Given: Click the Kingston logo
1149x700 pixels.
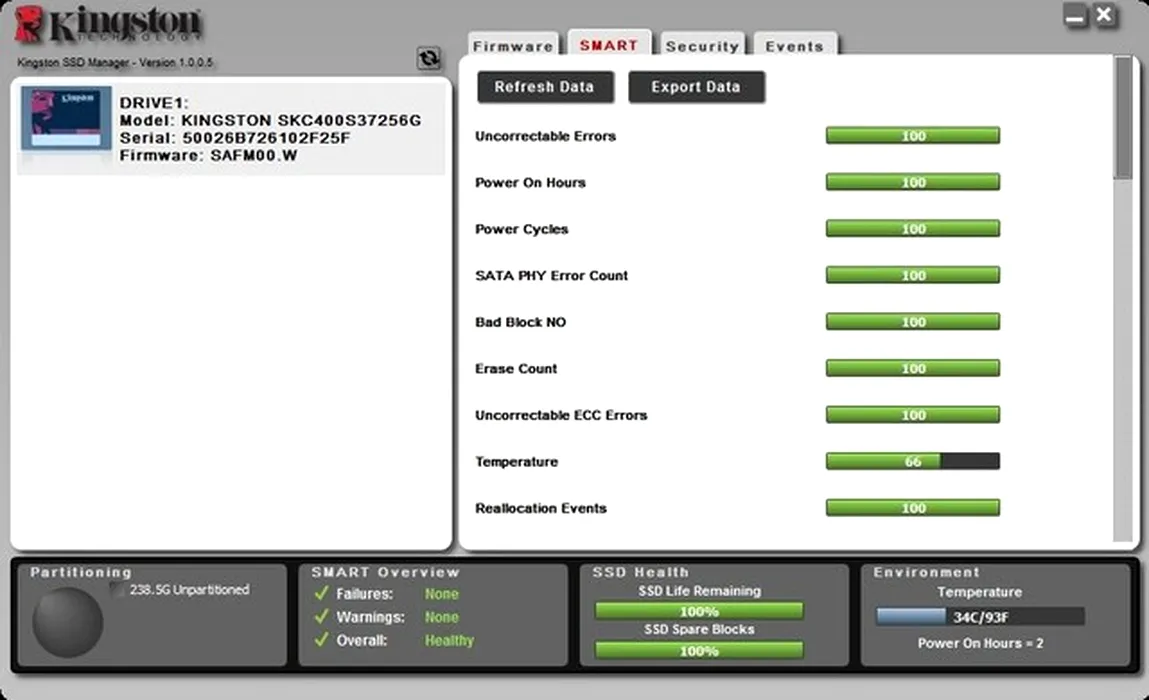Looking at the screenshot, I should click(109, 27).
